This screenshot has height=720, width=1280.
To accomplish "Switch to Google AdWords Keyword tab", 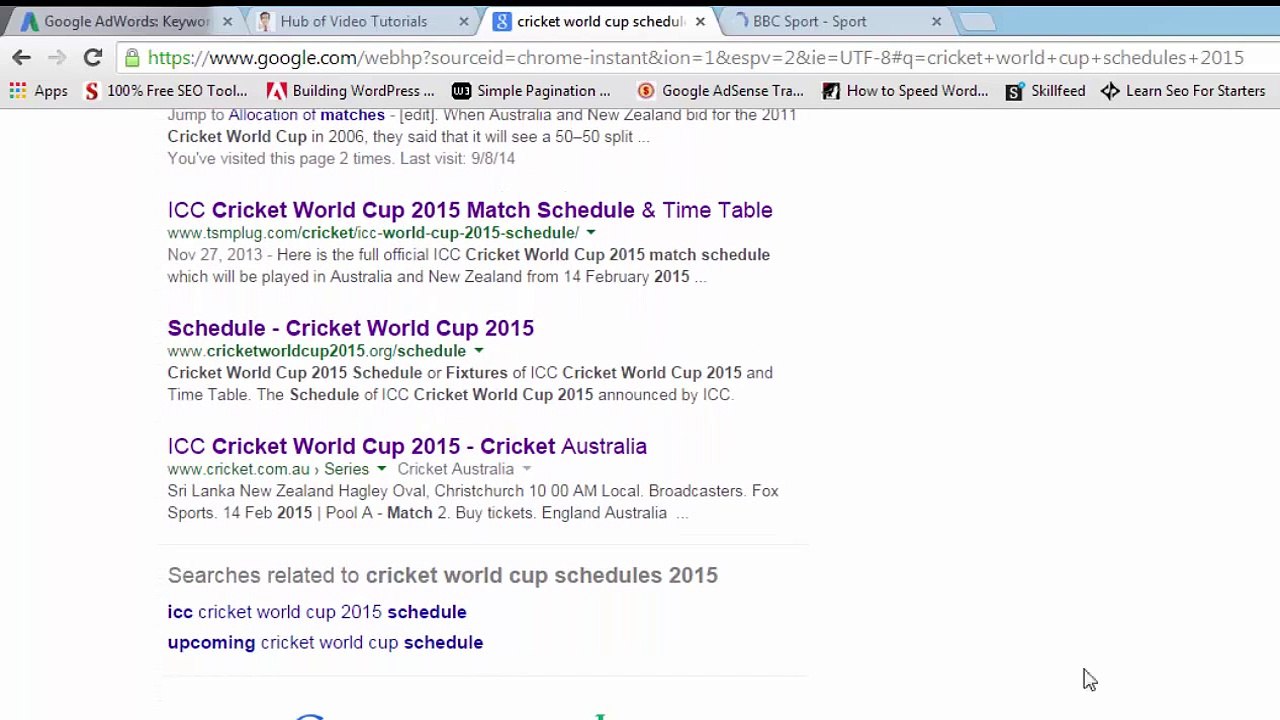I will (127, 21).
